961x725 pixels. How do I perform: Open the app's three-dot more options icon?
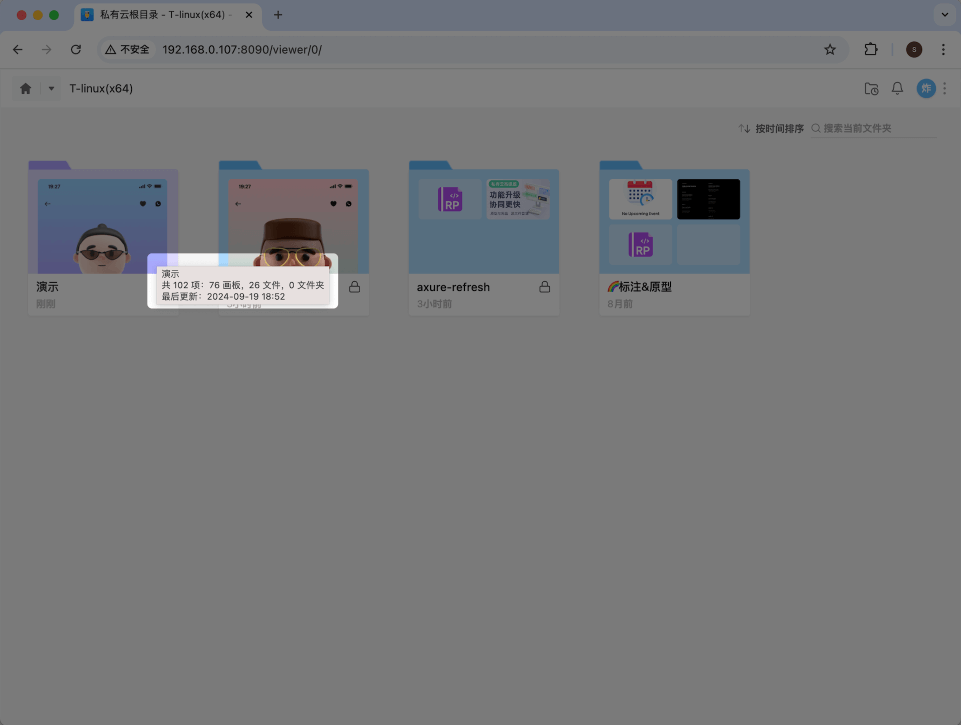tap(945, 88)
